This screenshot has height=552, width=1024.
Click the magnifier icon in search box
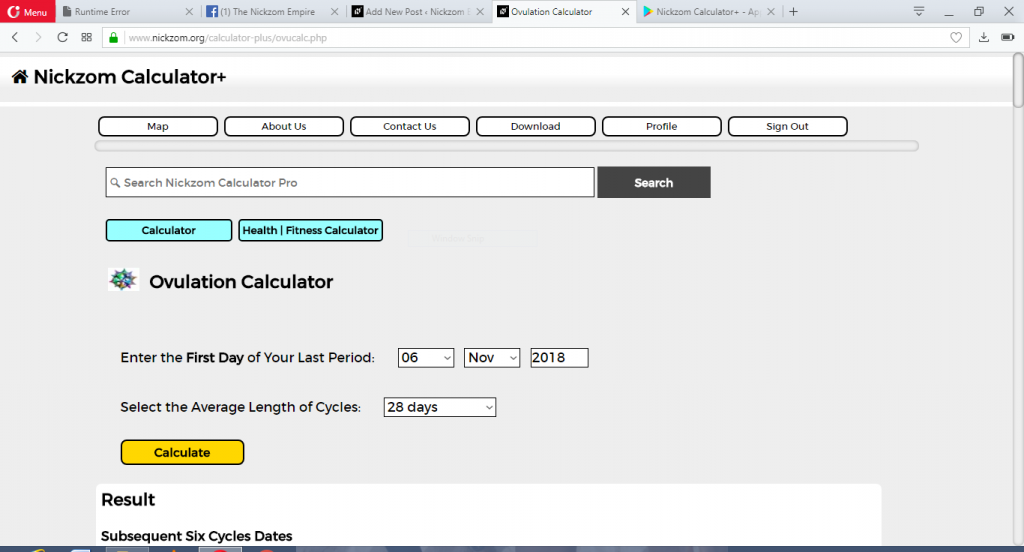pos(115,183)
